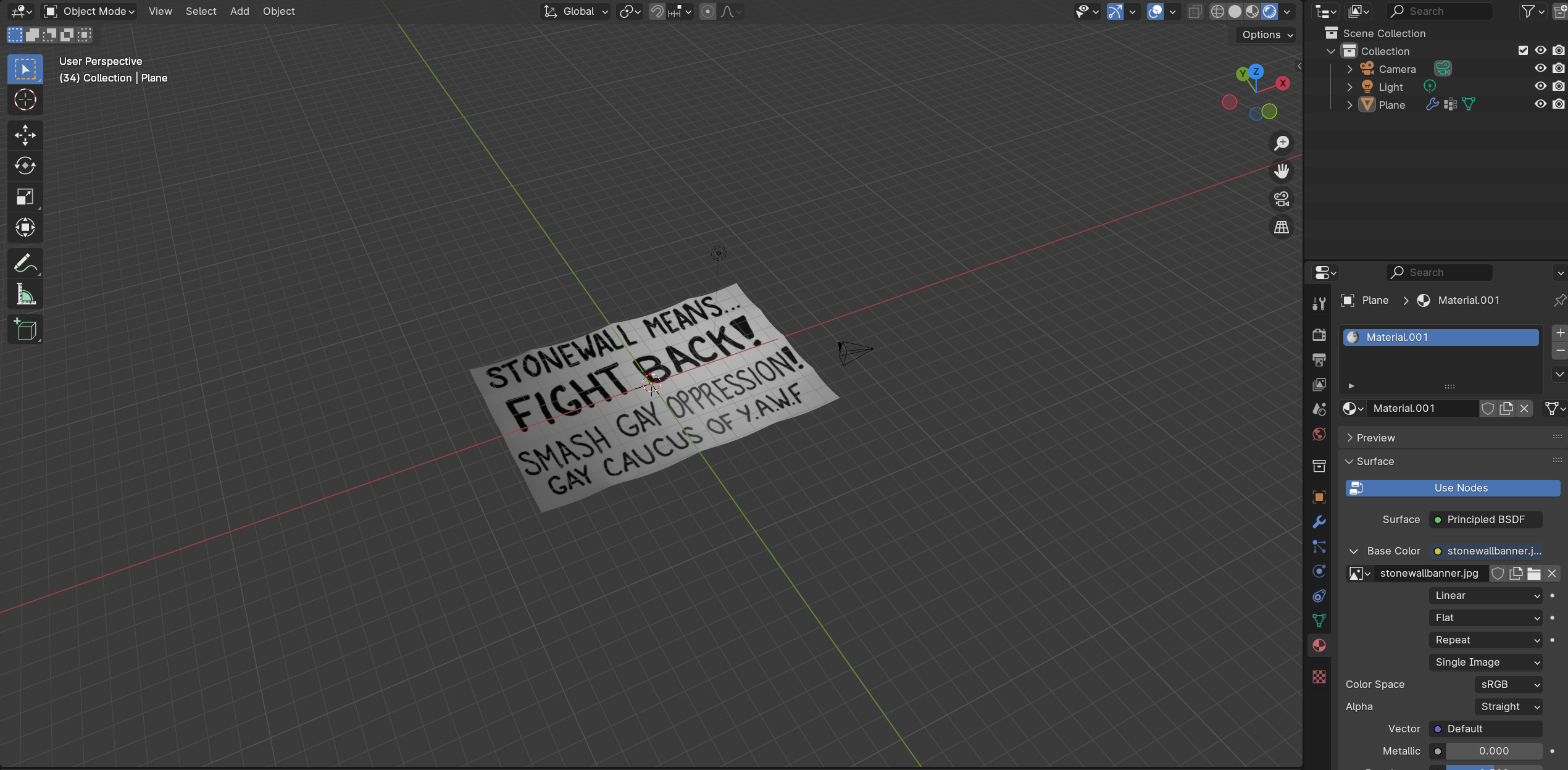Viewport: 1568px width, 770px height.
Task: Open the Options dropdown
Action: [x=1267, y=35]
